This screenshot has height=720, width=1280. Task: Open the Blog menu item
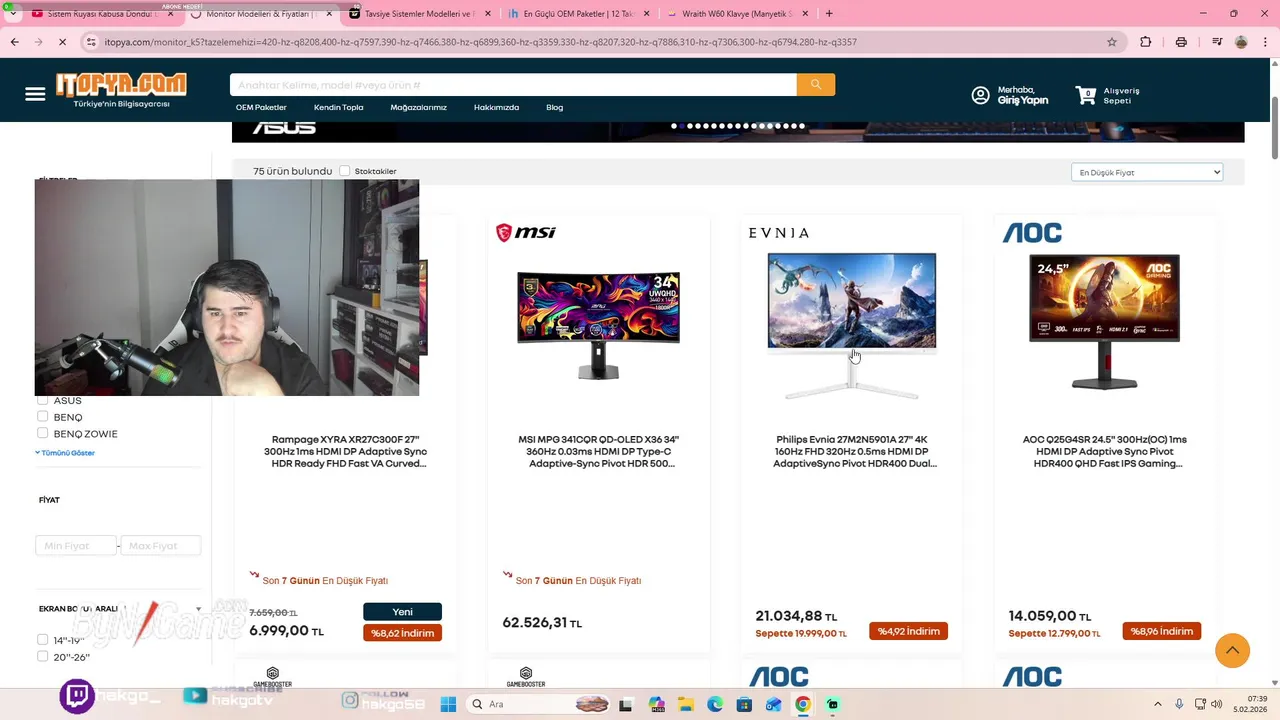pyautogui.click(x=554, y=107)
